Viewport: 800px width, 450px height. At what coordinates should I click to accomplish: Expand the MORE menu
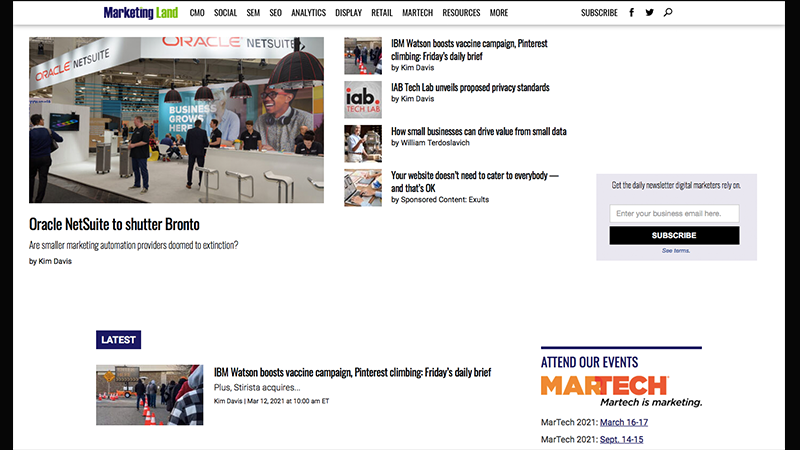[498, 13]
